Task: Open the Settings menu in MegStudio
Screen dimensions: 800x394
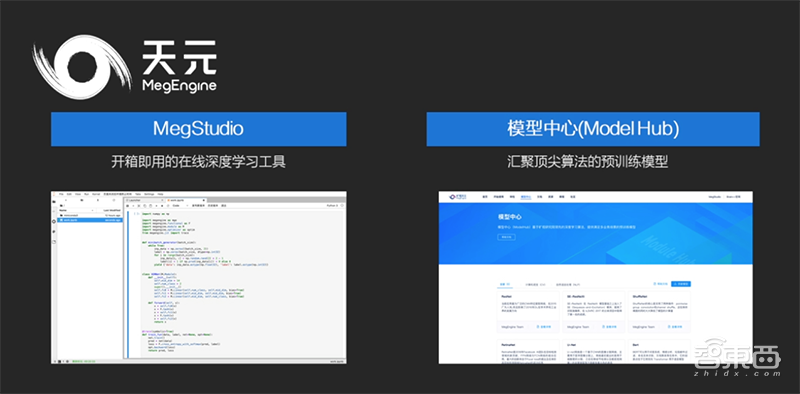Action: pyautogui.click(x=149, y=194)
